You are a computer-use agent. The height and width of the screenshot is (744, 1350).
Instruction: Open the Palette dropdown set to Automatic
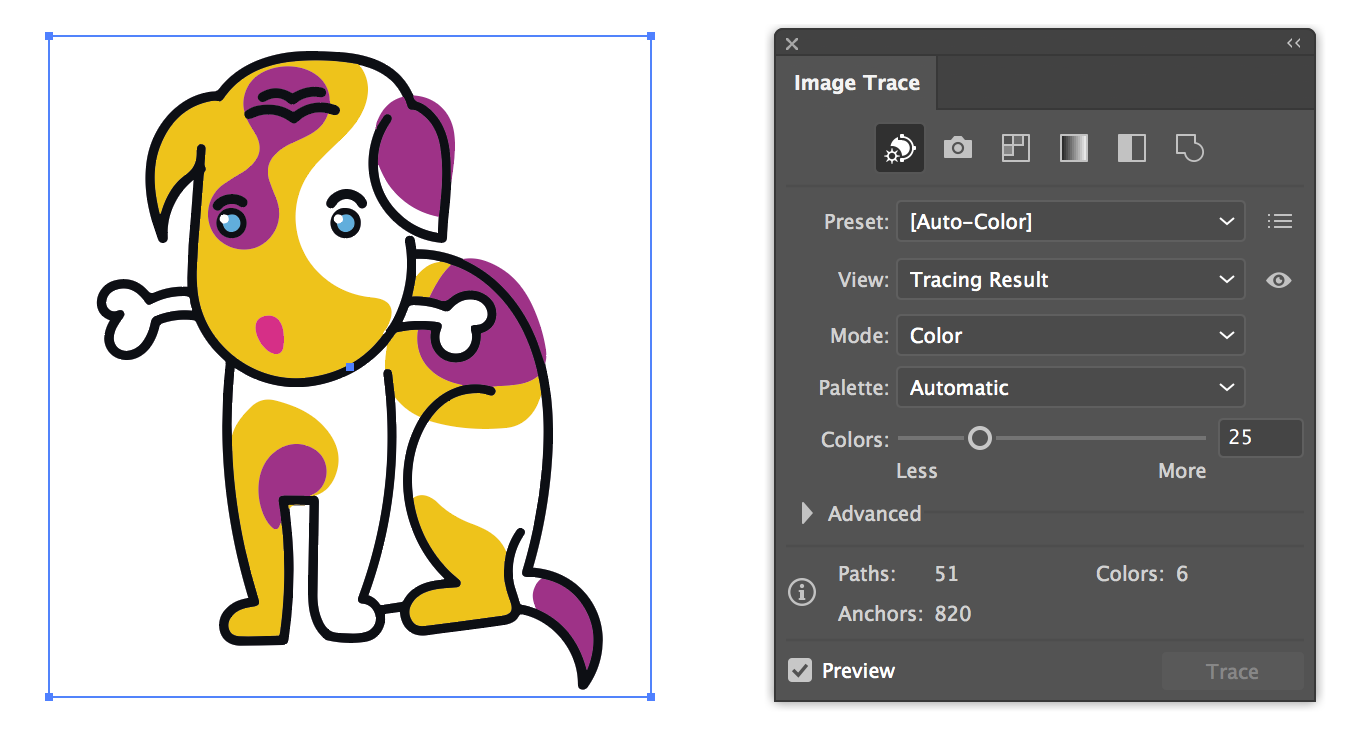pos(1070,388)
